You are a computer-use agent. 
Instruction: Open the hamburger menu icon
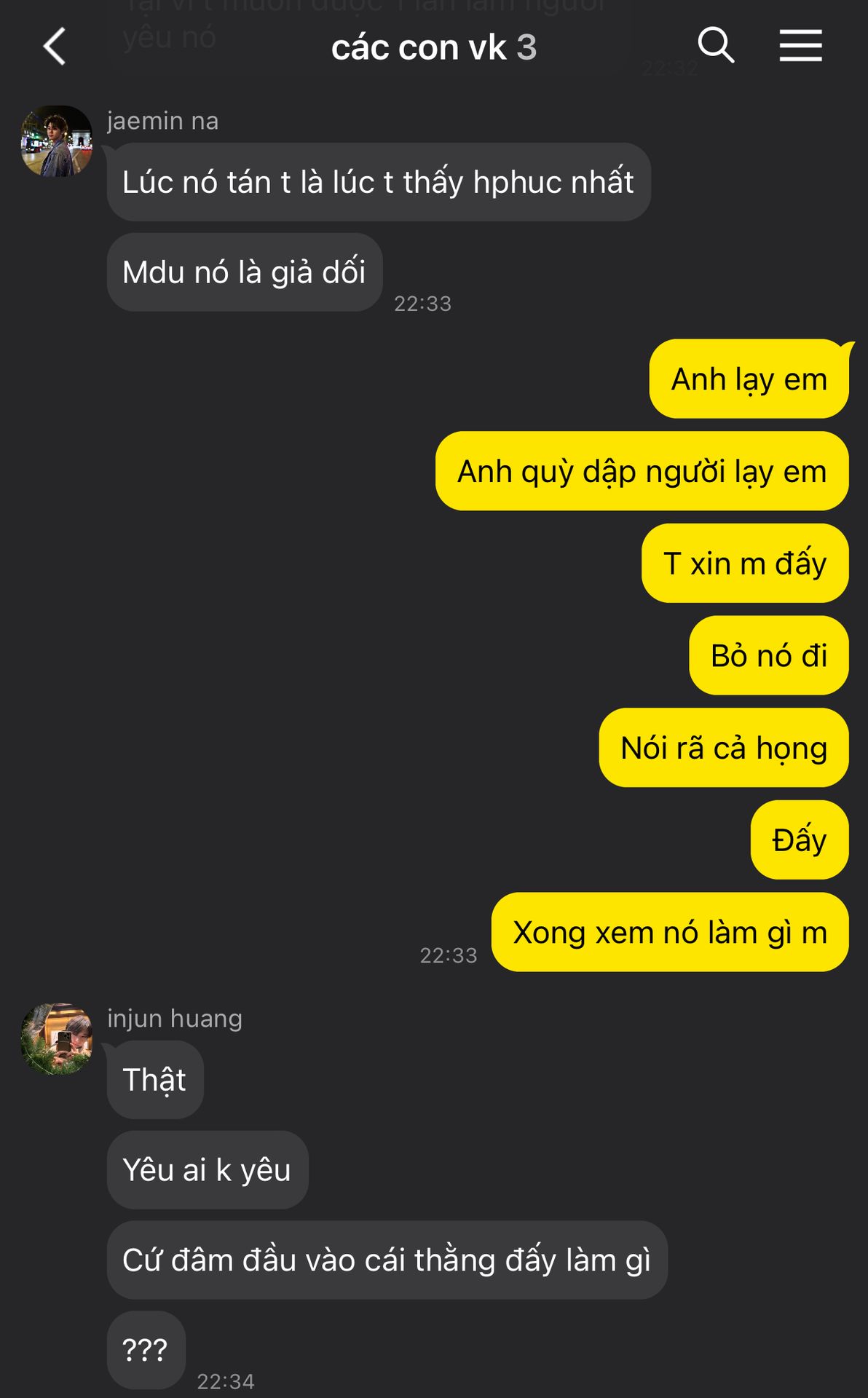point(800,45)
